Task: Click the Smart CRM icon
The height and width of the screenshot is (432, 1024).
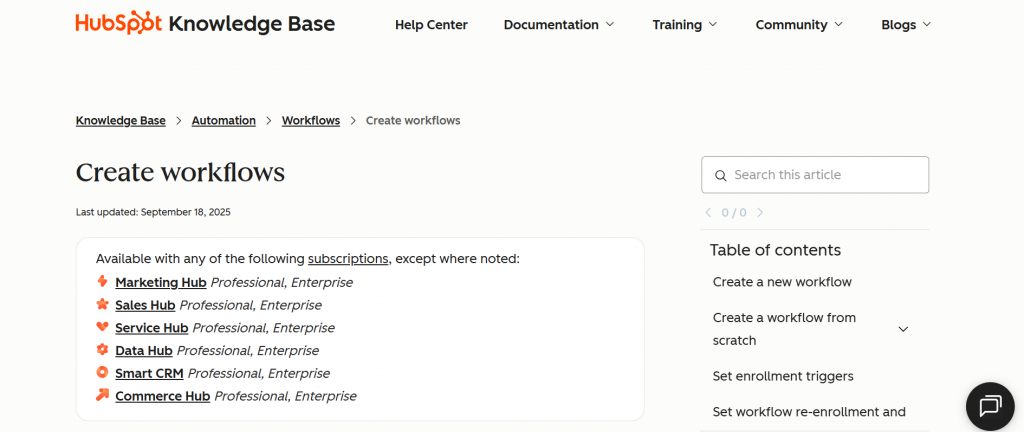Action: coord(102,373)
